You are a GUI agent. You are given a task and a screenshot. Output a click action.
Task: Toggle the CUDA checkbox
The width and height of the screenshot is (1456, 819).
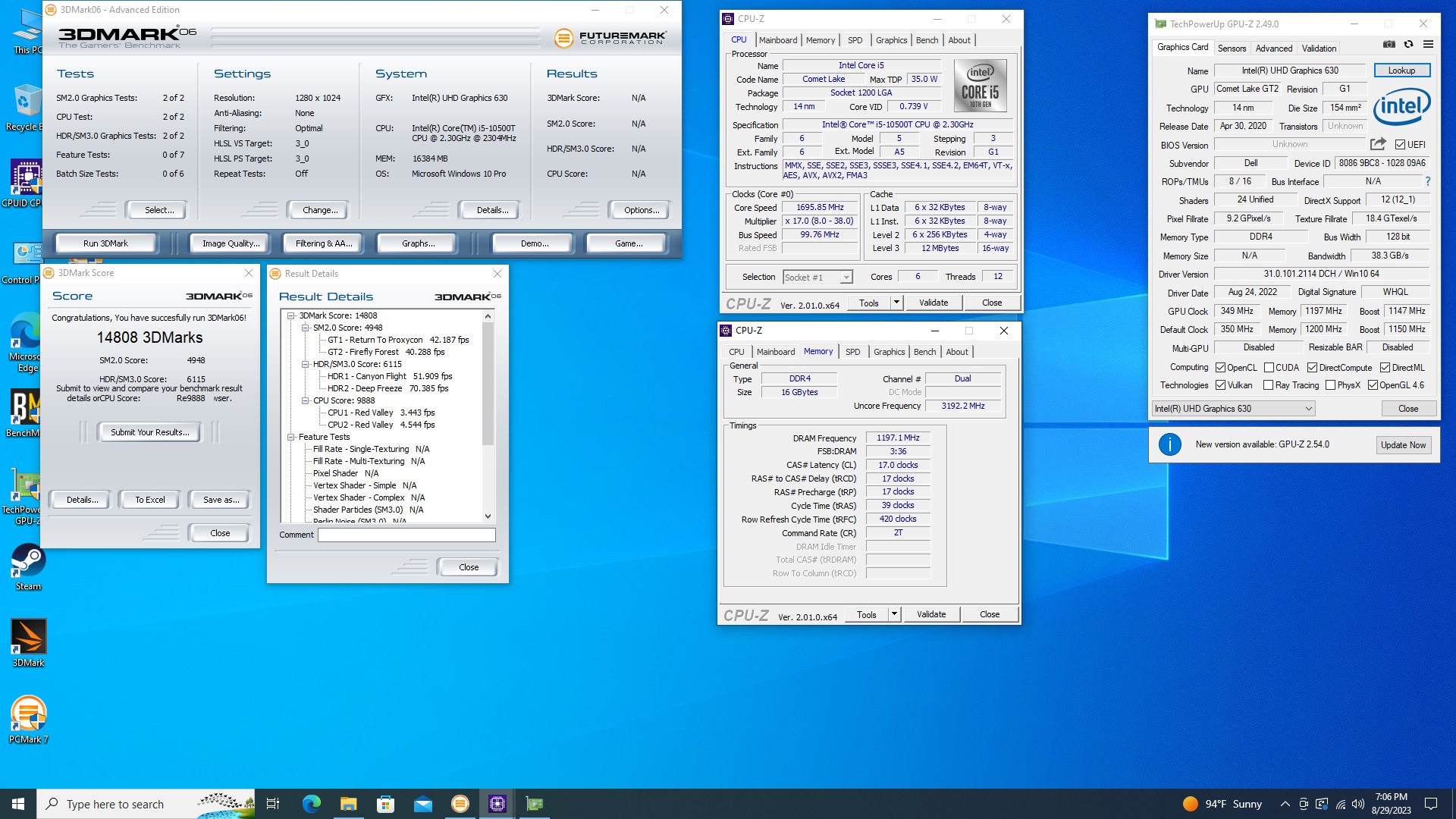pyautogui.click(x=1269, y=367)
